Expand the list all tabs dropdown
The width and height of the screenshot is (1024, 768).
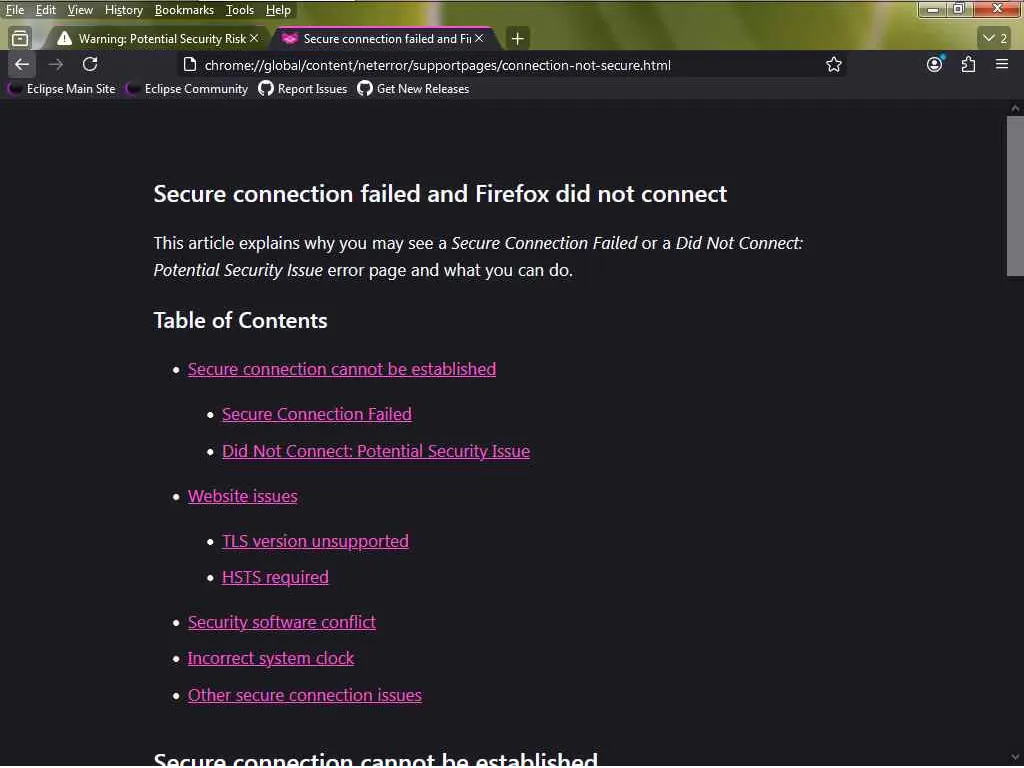pos(996,38)
